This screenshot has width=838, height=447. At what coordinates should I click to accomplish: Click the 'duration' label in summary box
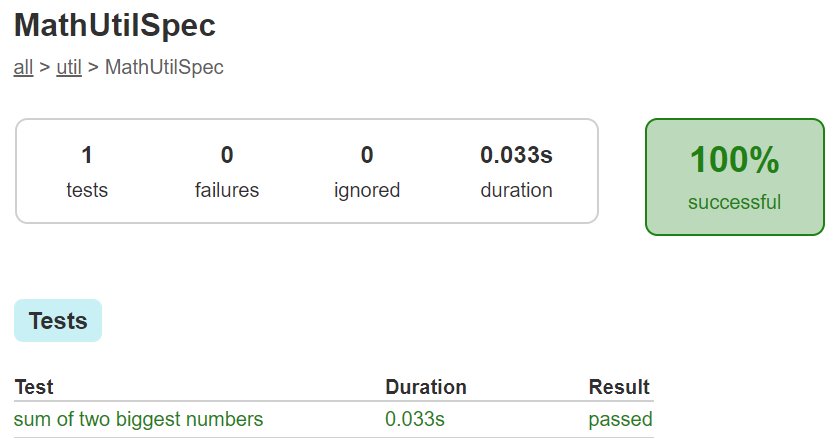(x=516, y=190)
